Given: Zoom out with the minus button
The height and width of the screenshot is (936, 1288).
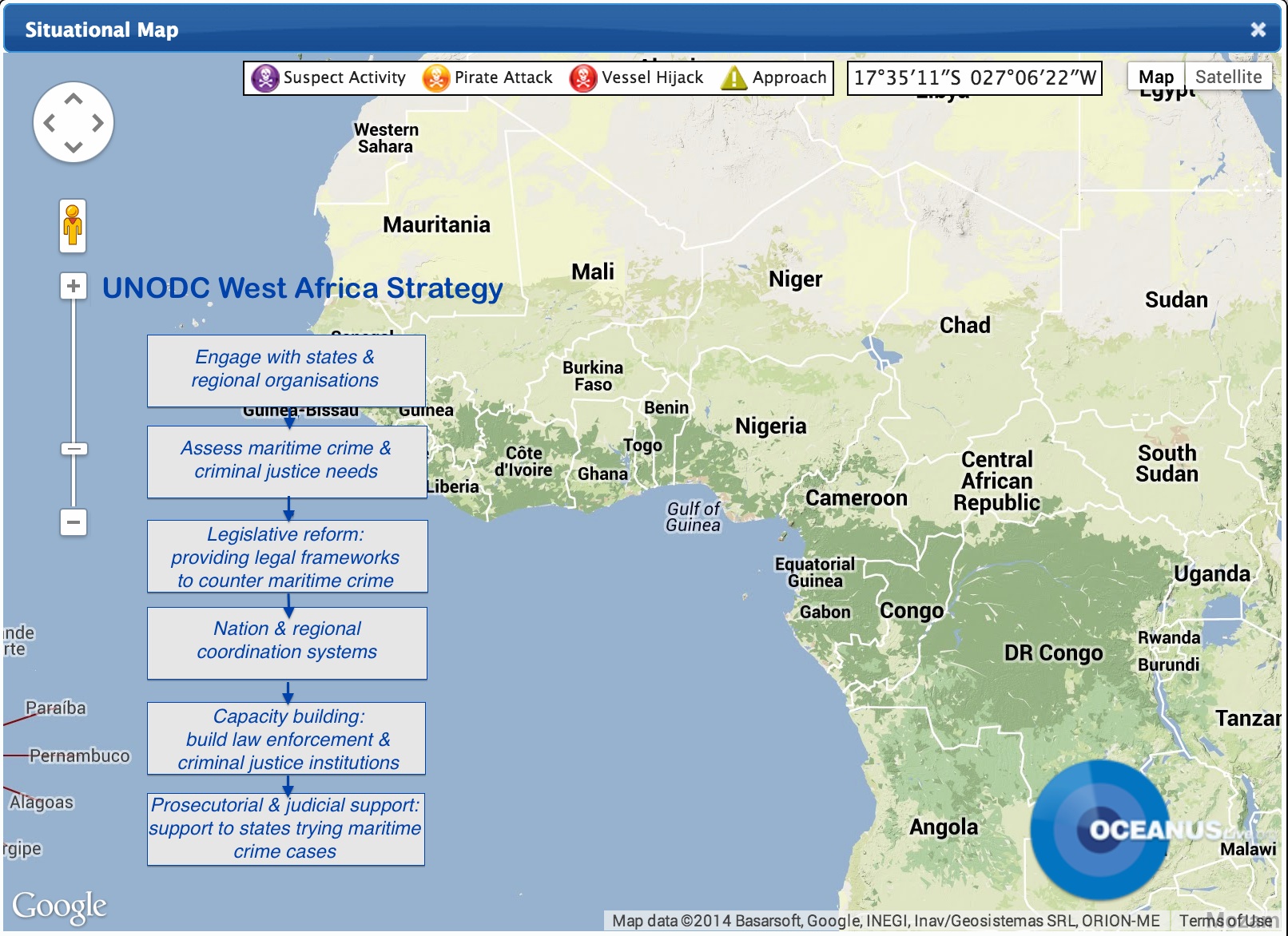Looking at the screenshot, I should click(74, 522).
